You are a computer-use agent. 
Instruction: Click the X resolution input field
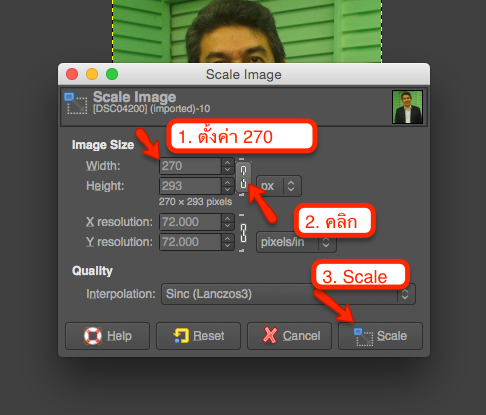190,222
